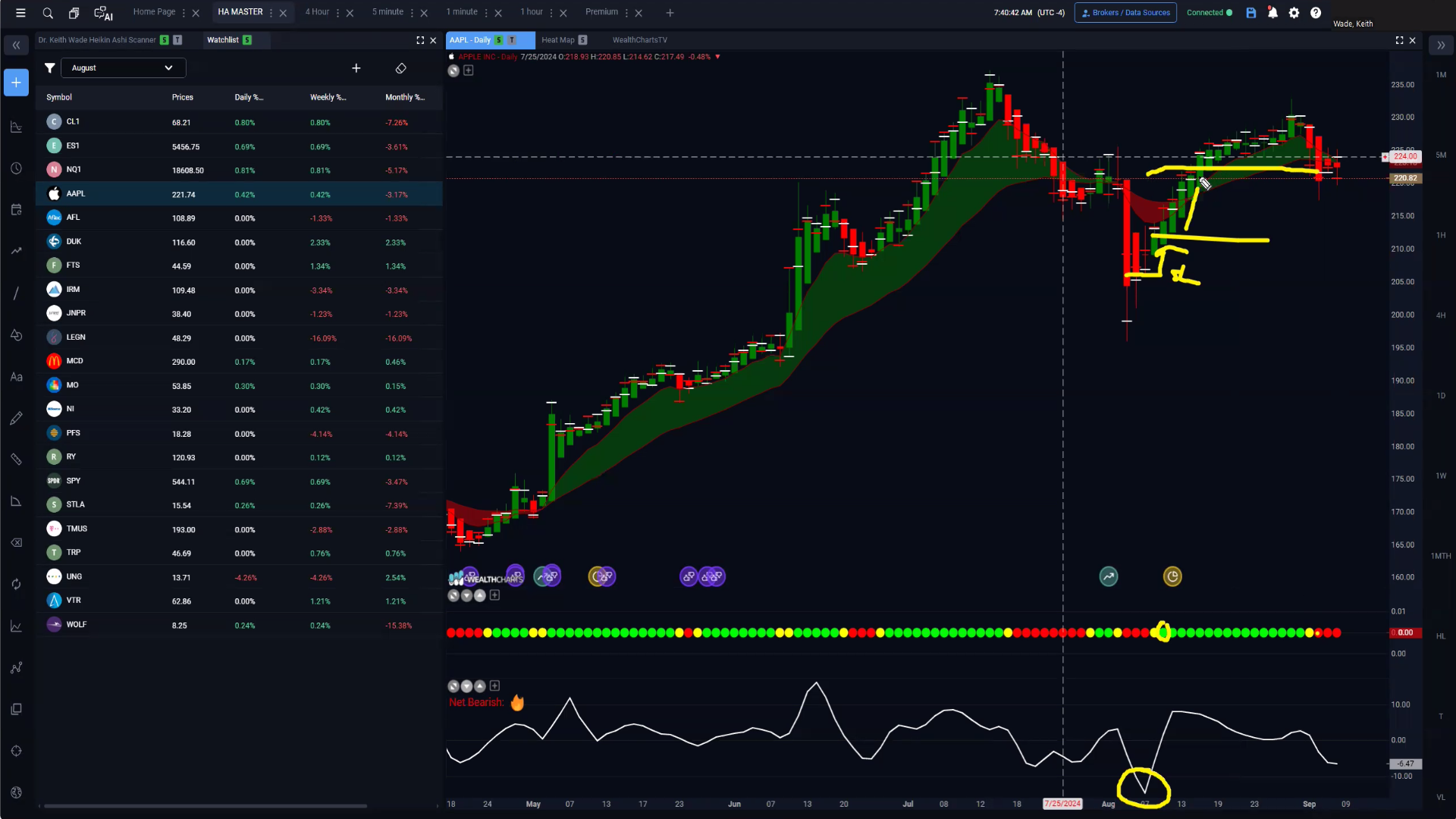The height and width of the screenshot is (819, 1456).
Task: Select the 4H timeframe on right bar
Action: click(1441, 315)
